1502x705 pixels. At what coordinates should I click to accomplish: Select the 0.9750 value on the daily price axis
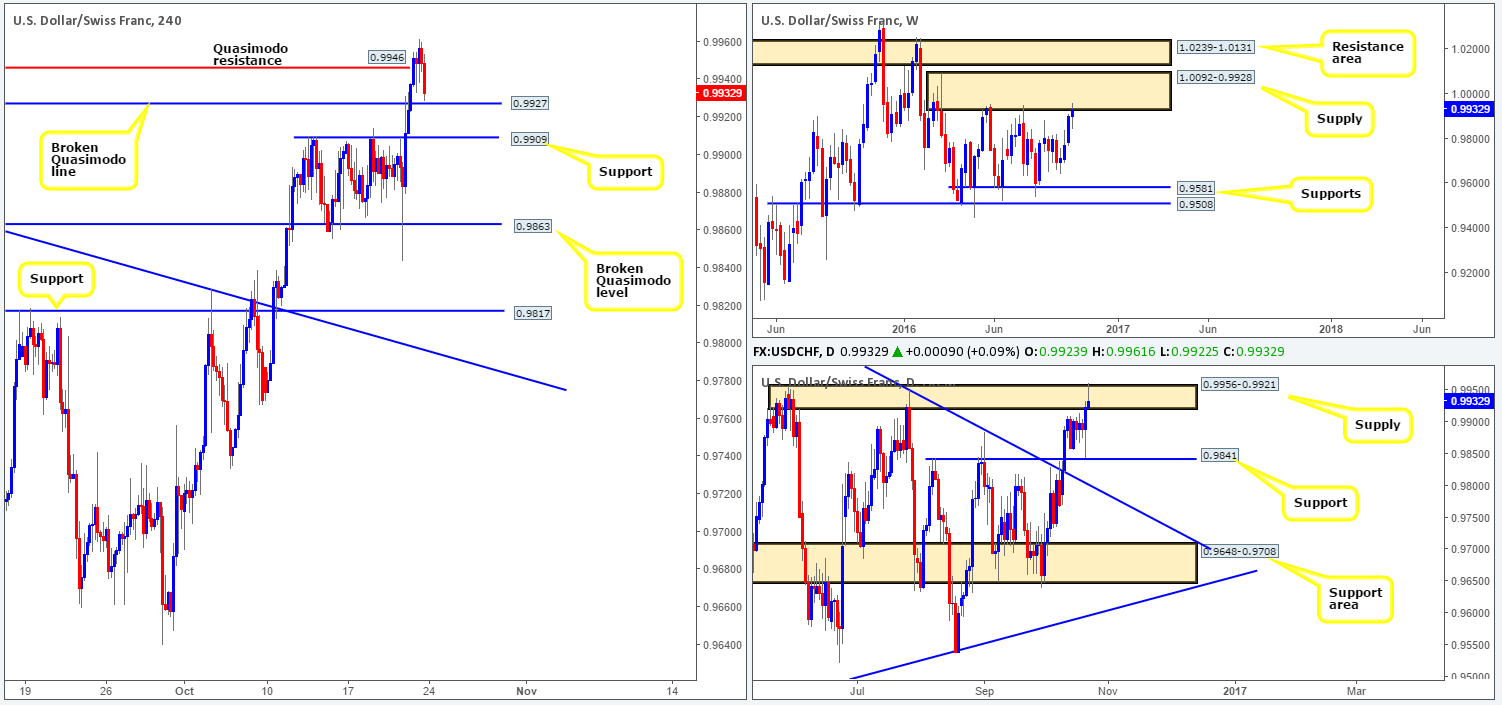pyautogui.click(x=1468, y=517)
